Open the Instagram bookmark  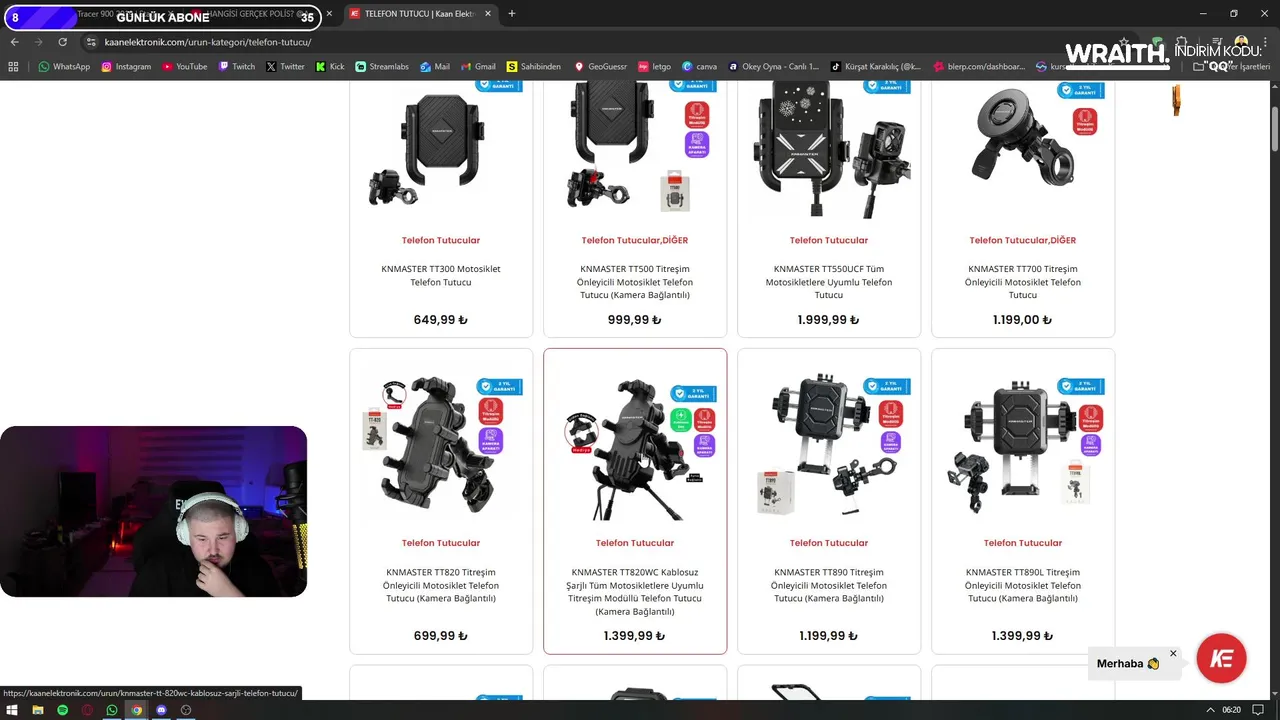126,67
